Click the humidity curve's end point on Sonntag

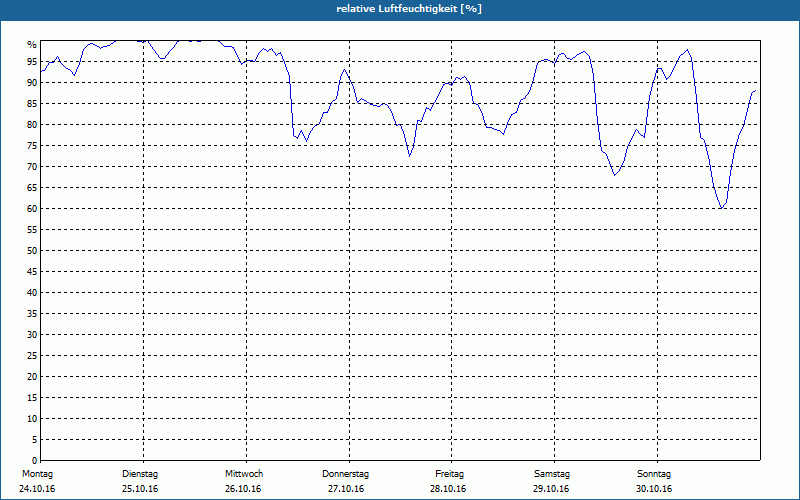click(755, 90)
